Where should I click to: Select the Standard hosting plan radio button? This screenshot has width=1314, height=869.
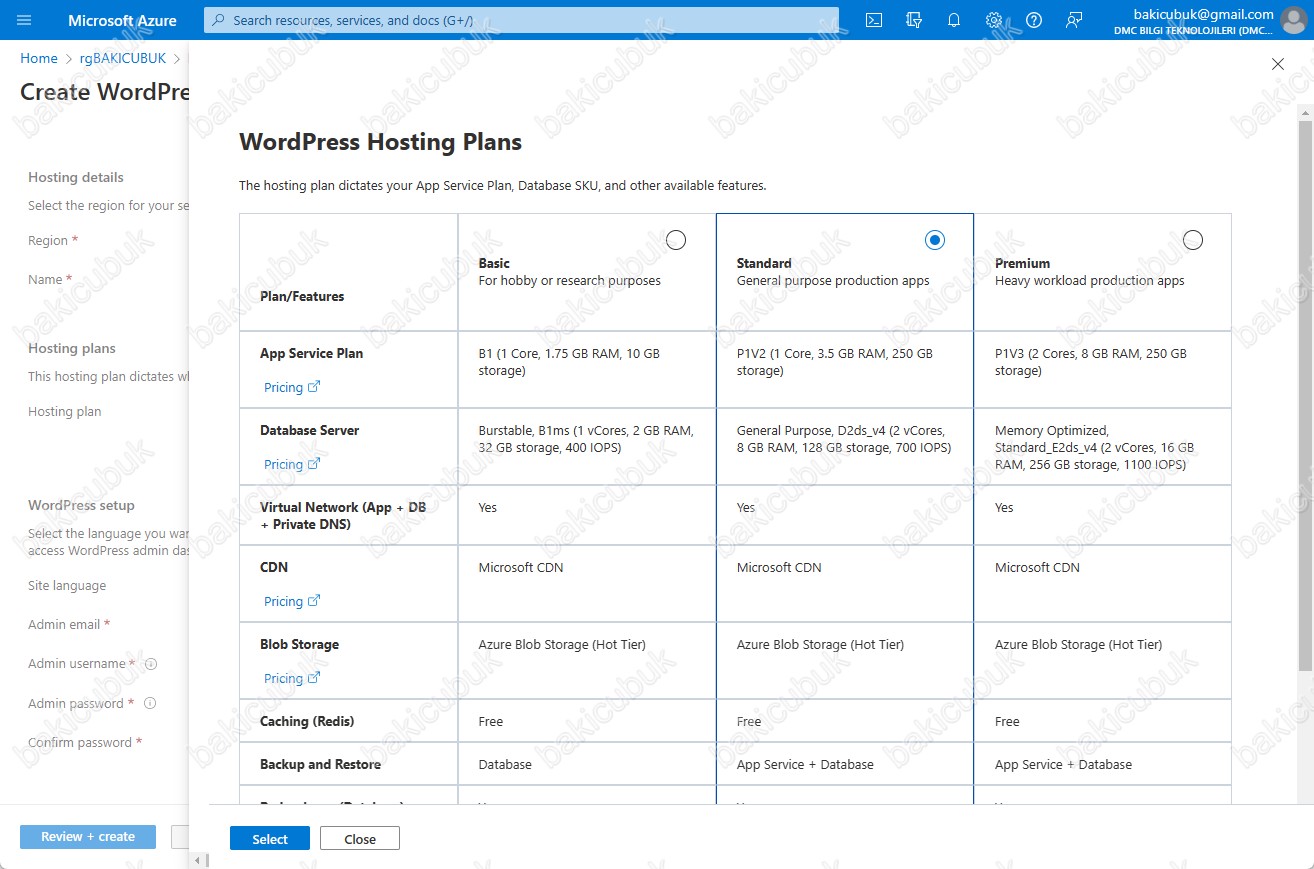[934, 240]
